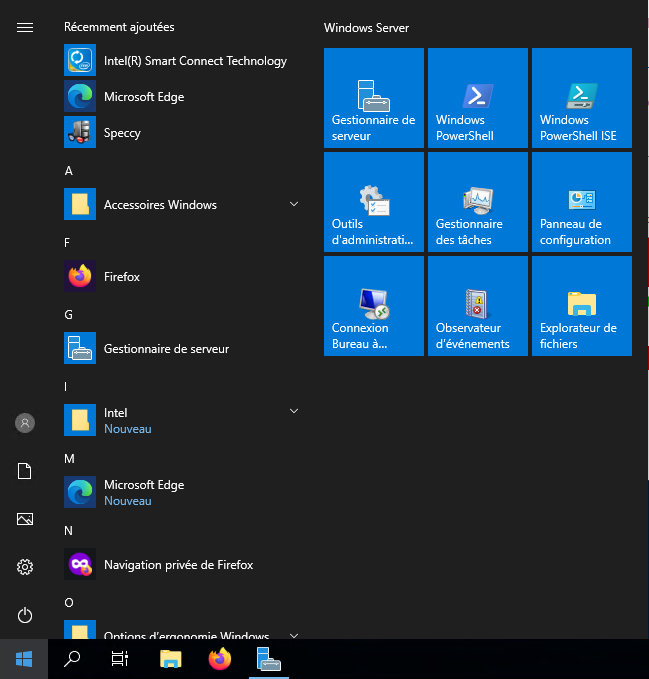Open the Intel folder marked Nouveau
The height and width of the screenshot is (679, 649).
point(182,420)
